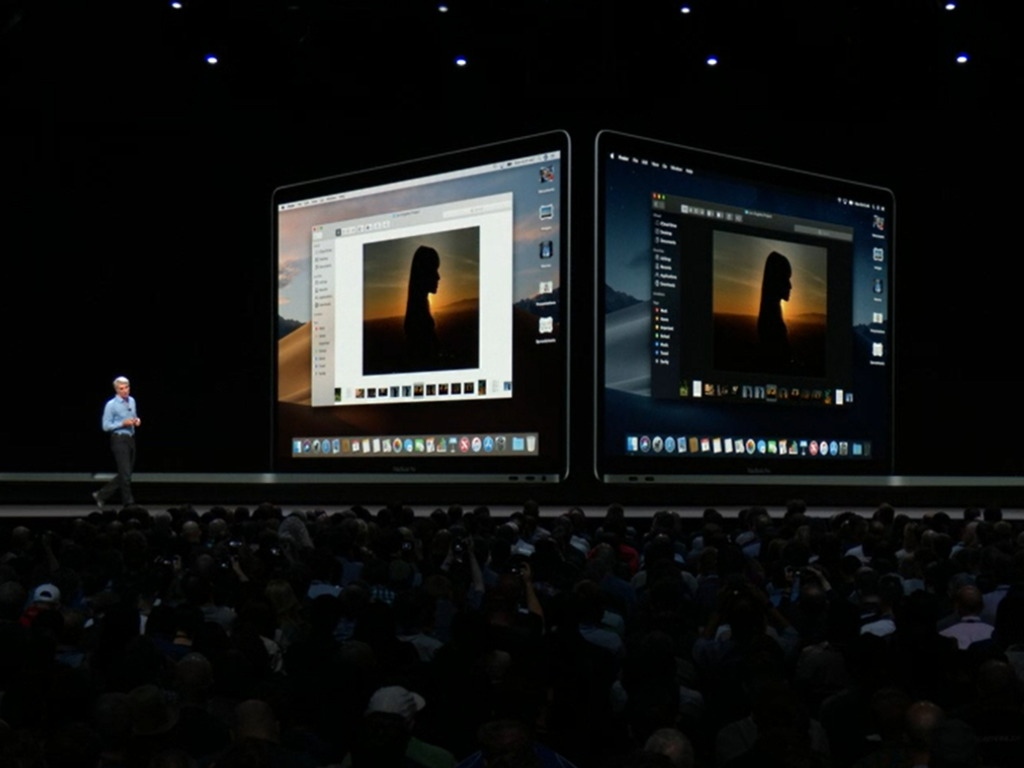Open News in the dark-mode MacBook dock

[x=814, y=449]
